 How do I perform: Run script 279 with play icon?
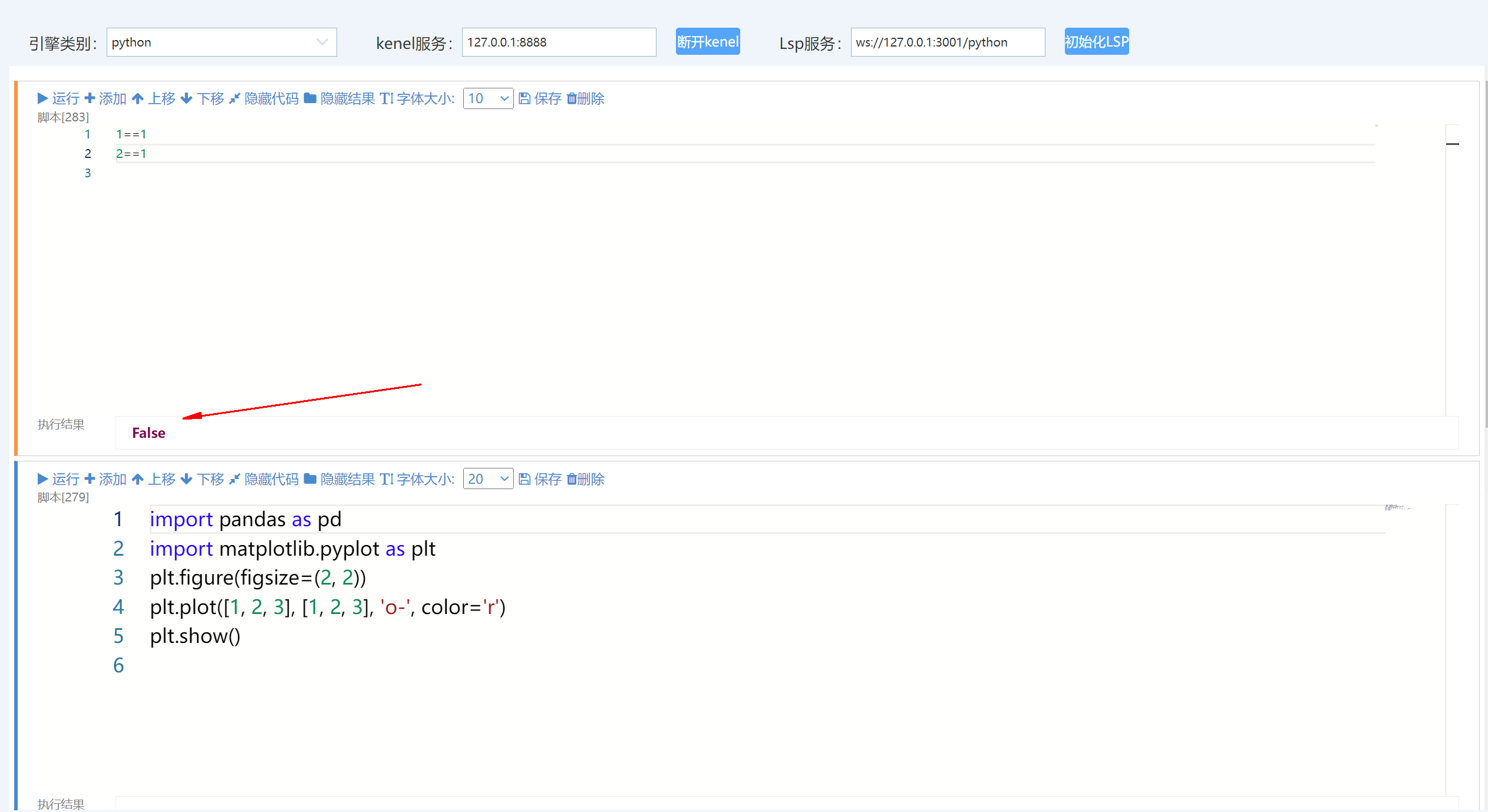click(x=58, y=479)
